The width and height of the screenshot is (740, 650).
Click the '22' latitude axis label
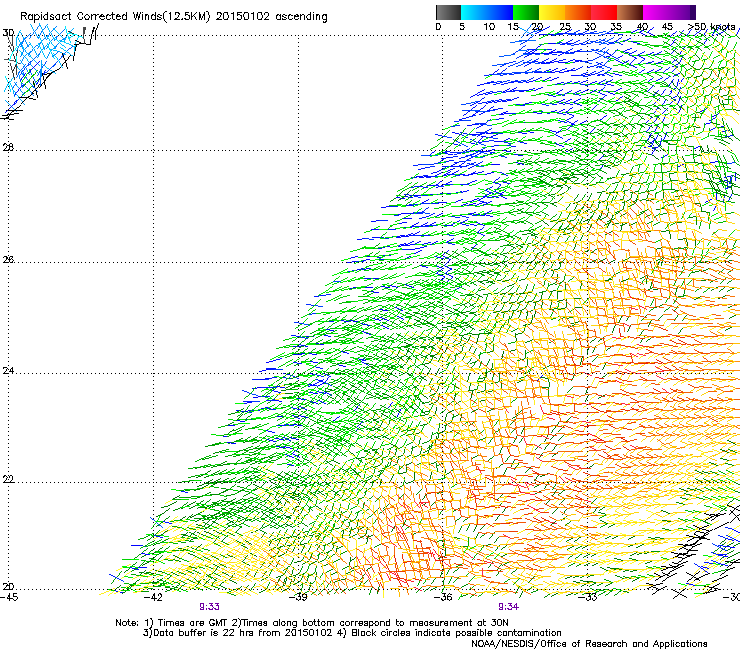[x=8, y=480]
